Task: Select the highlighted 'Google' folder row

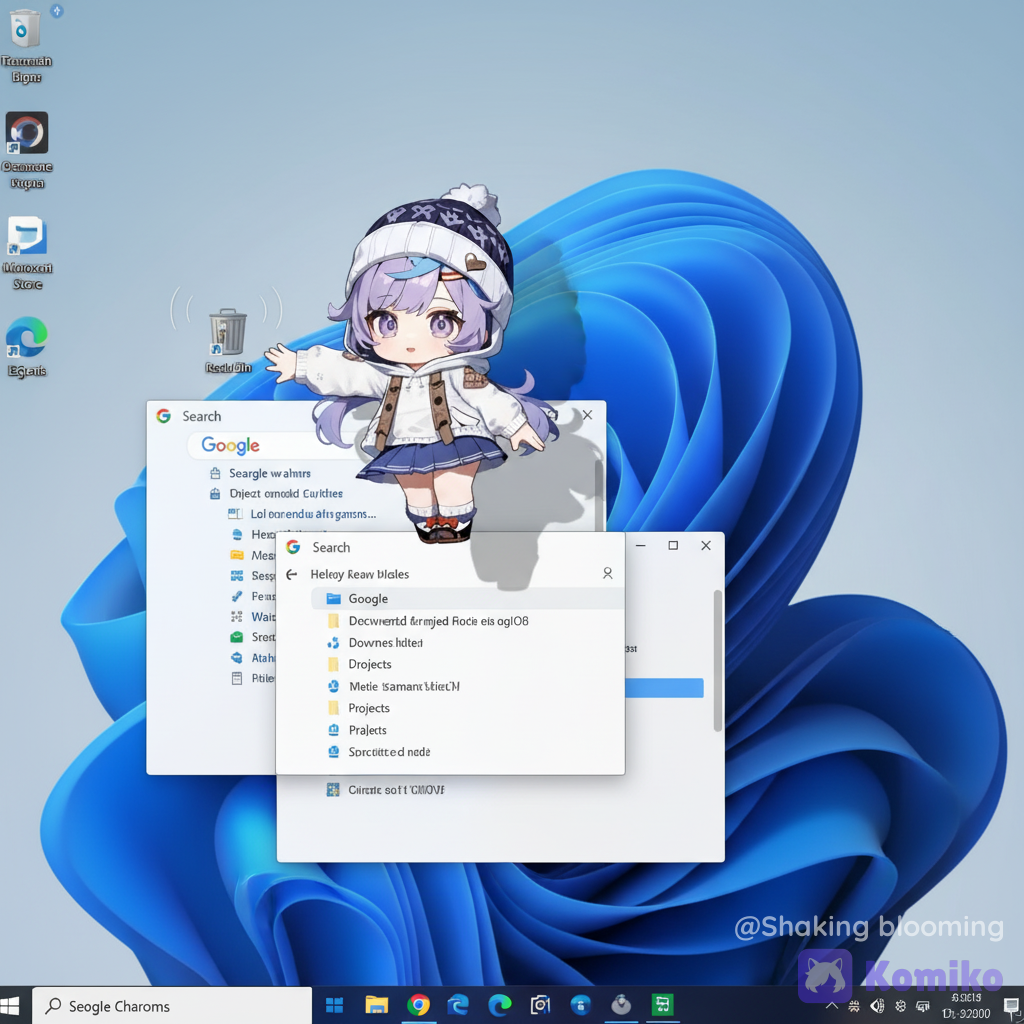Action: 468,599
